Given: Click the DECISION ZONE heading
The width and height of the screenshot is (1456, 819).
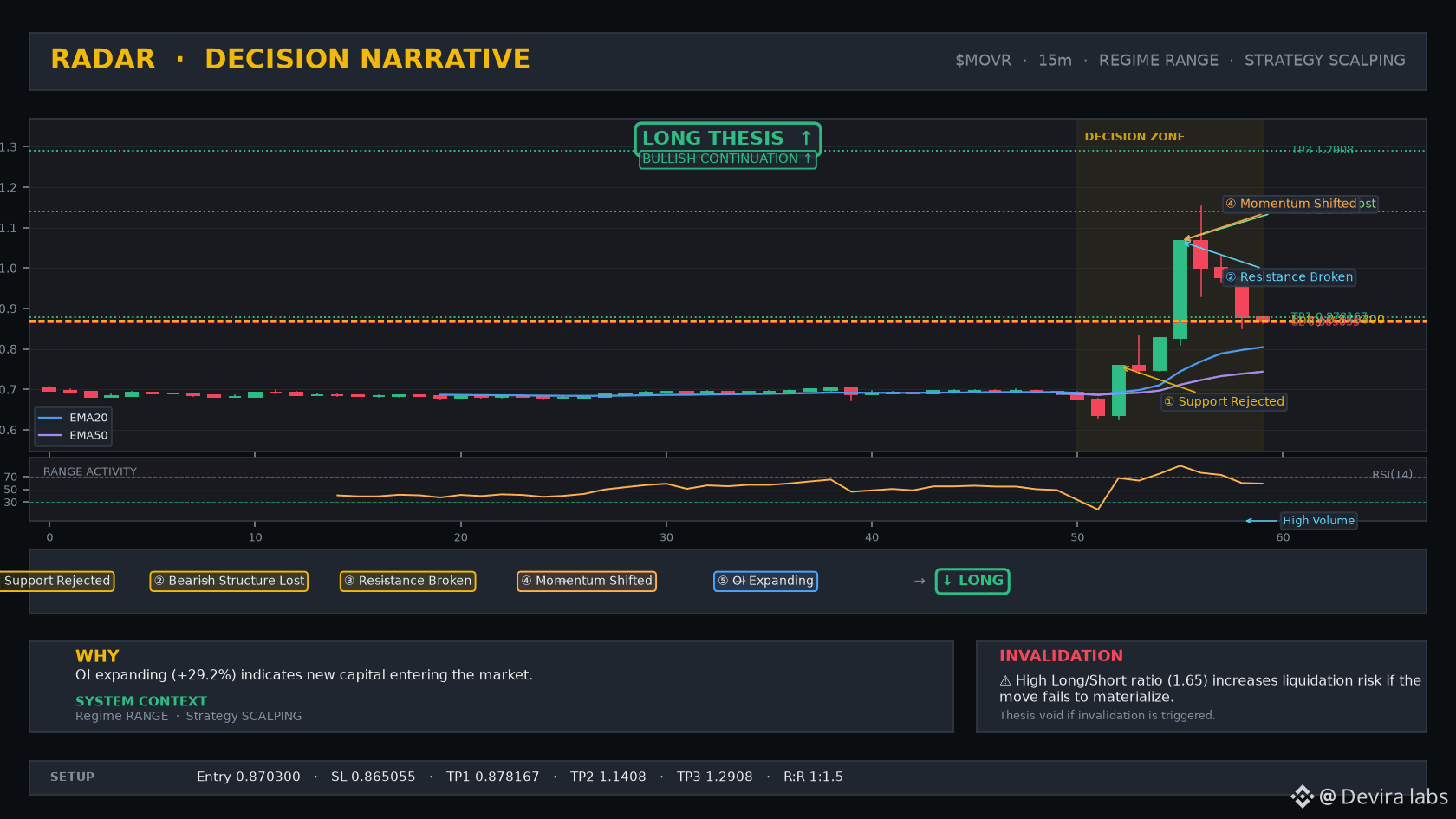Looking at the screenshot, I should (x=1134, y=137).
